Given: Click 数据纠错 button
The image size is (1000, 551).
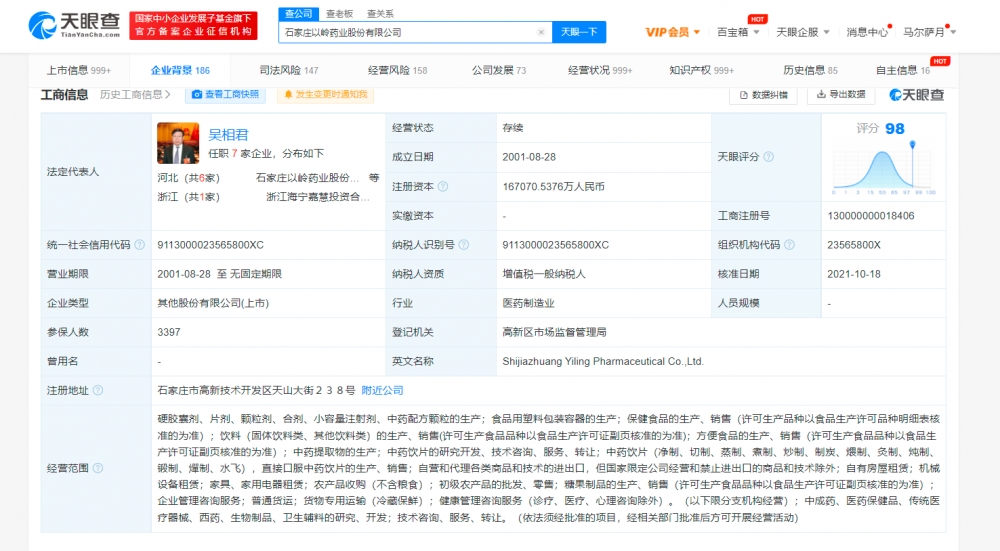Looking at the screenshot, I should [x=763, y=95].
